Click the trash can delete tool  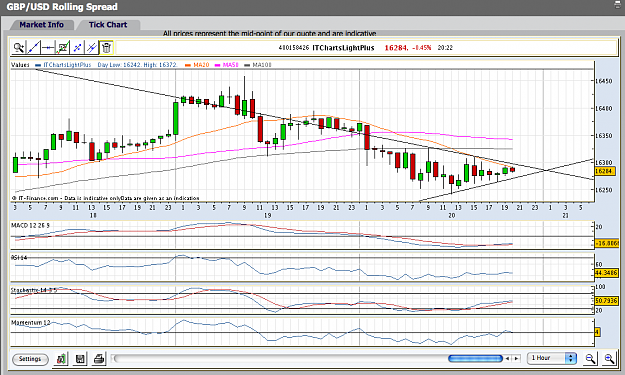pos(106,48)
